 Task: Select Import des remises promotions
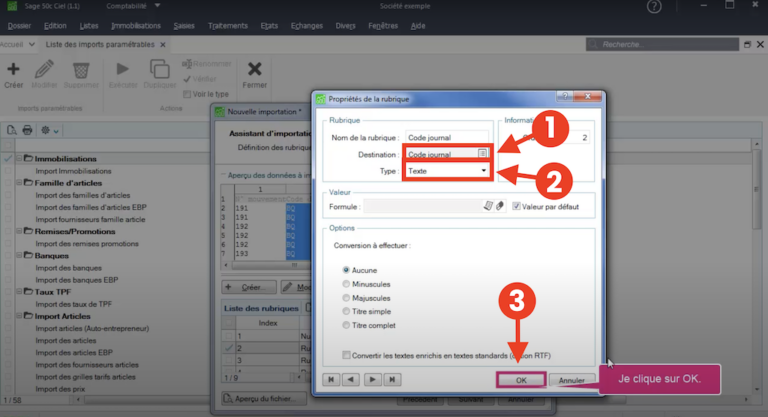(87, 244)
